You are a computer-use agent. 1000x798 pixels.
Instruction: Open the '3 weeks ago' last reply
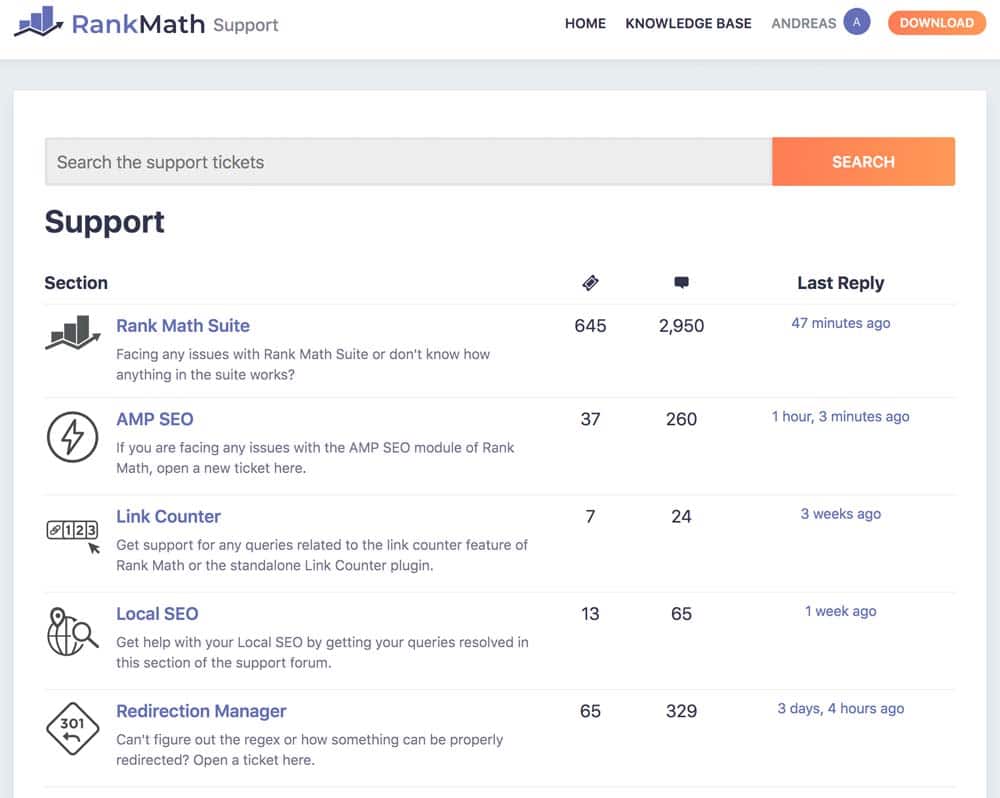click(x=841, y=514)
